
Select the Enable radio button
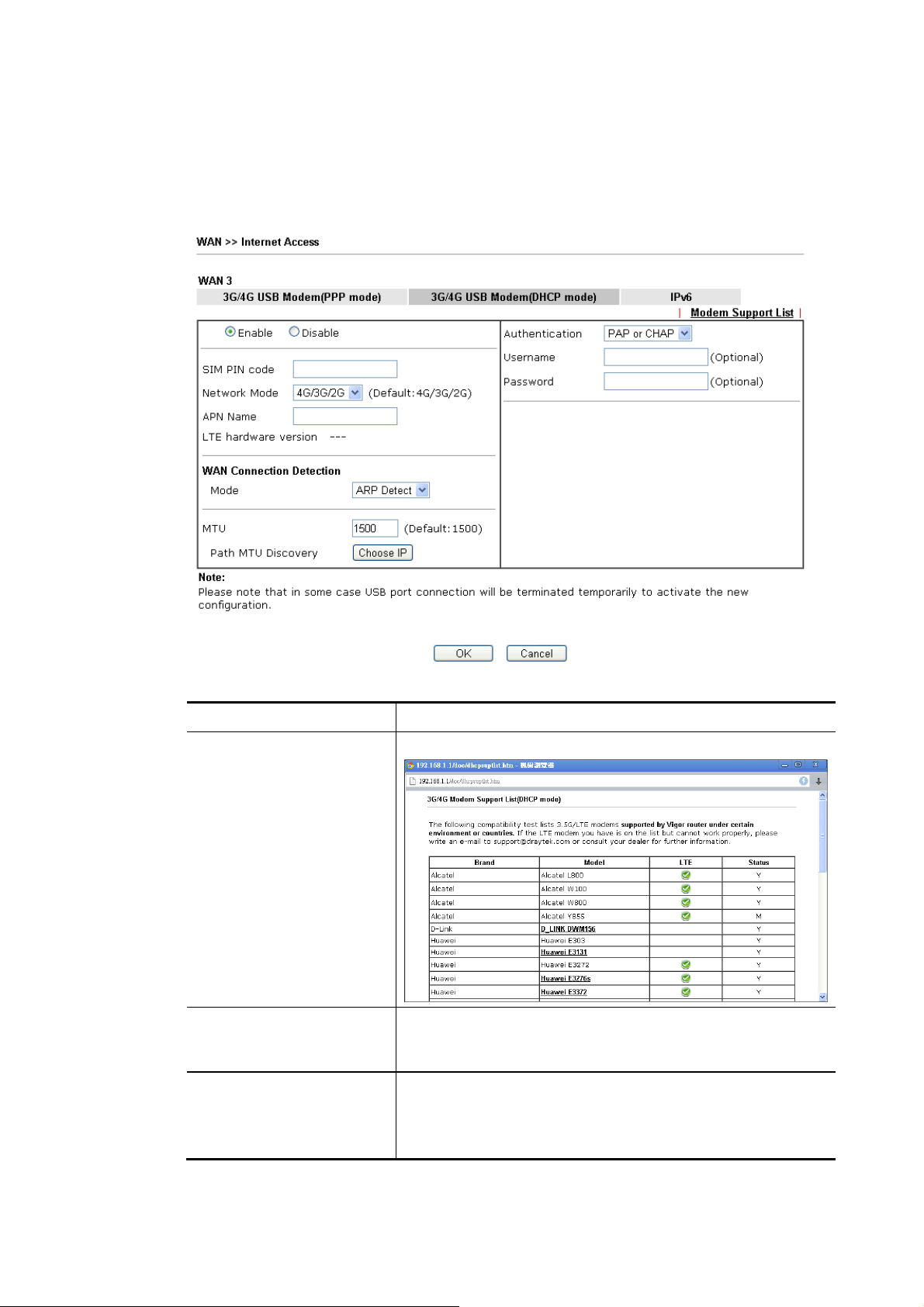230,332
